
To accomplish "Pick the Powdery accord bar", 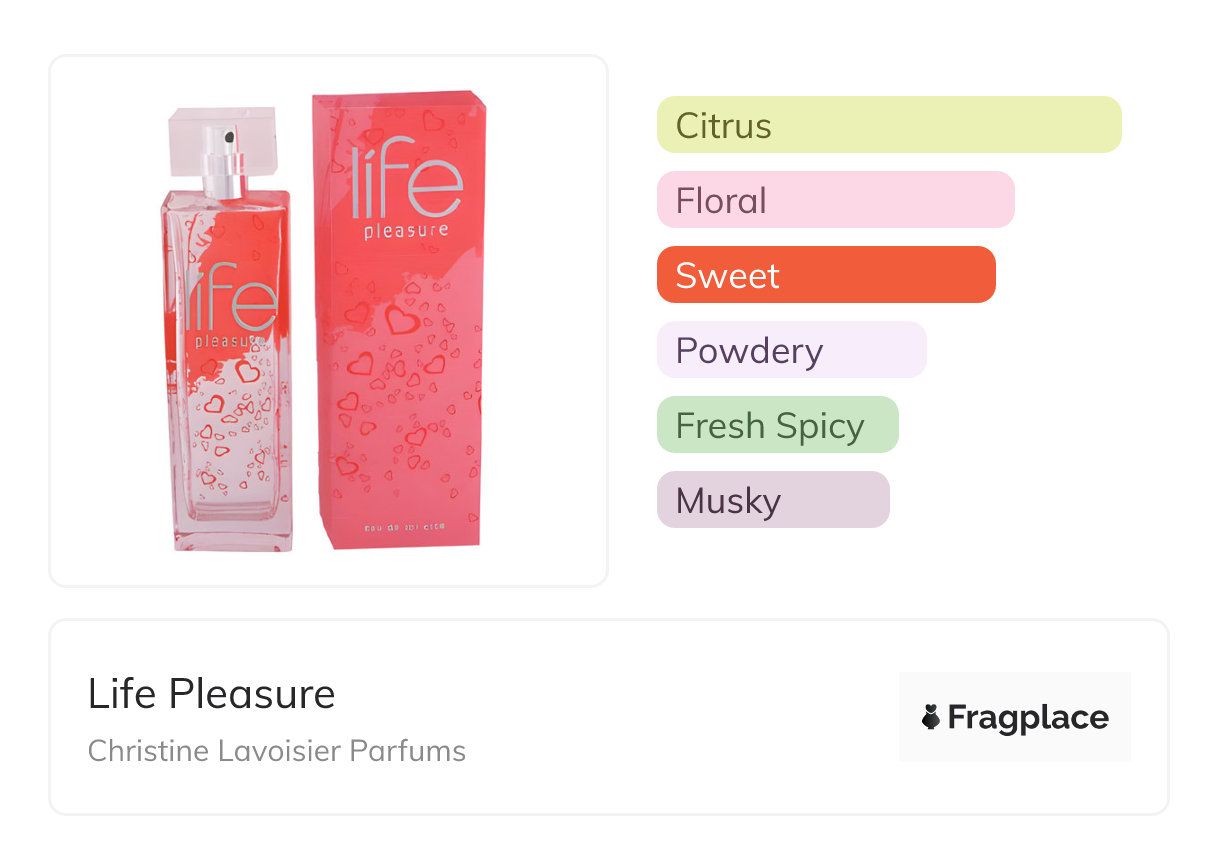I will 791,350.
